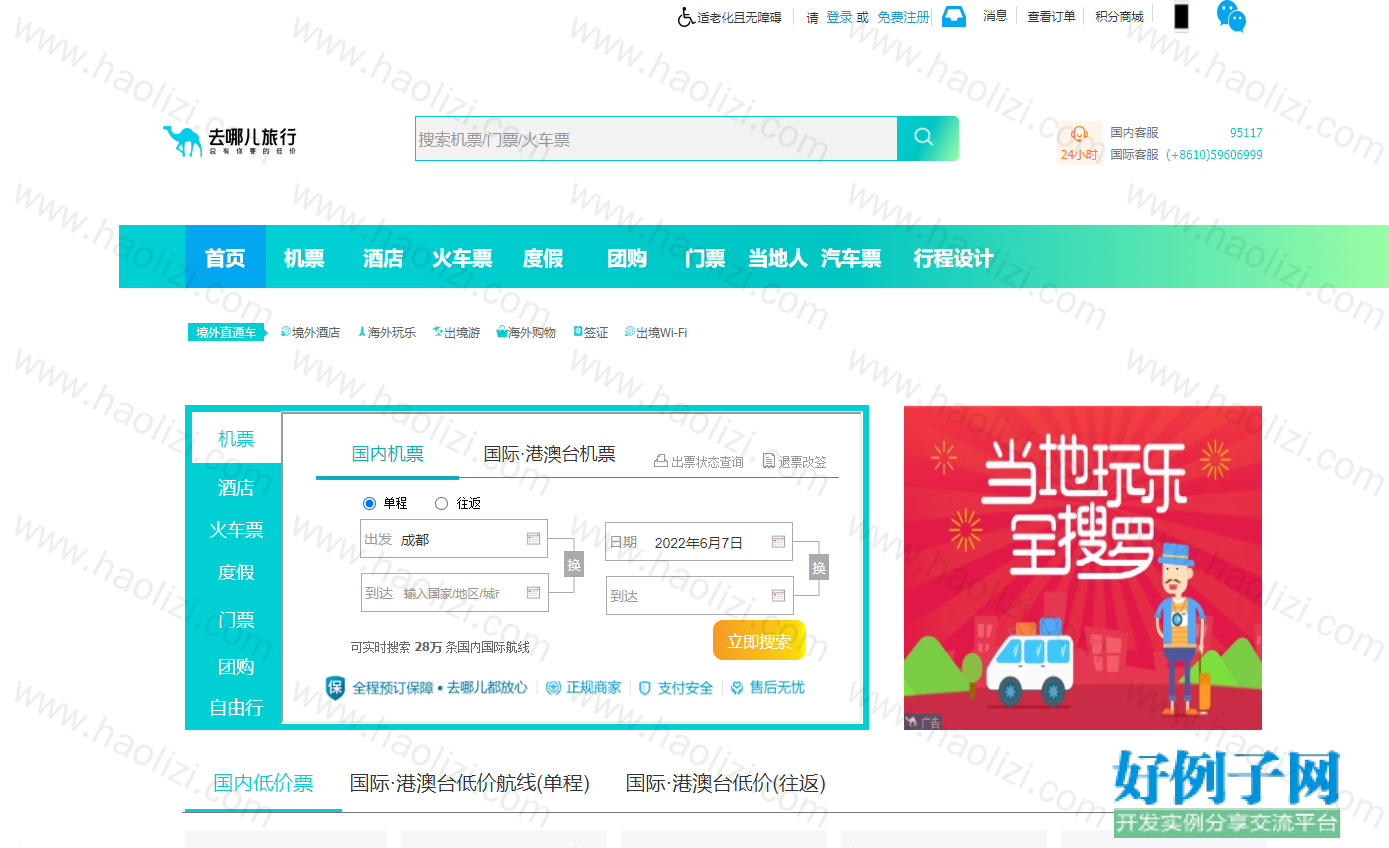Open the 出境游 link
This screenshot has width=1389, height=848.
456,332
